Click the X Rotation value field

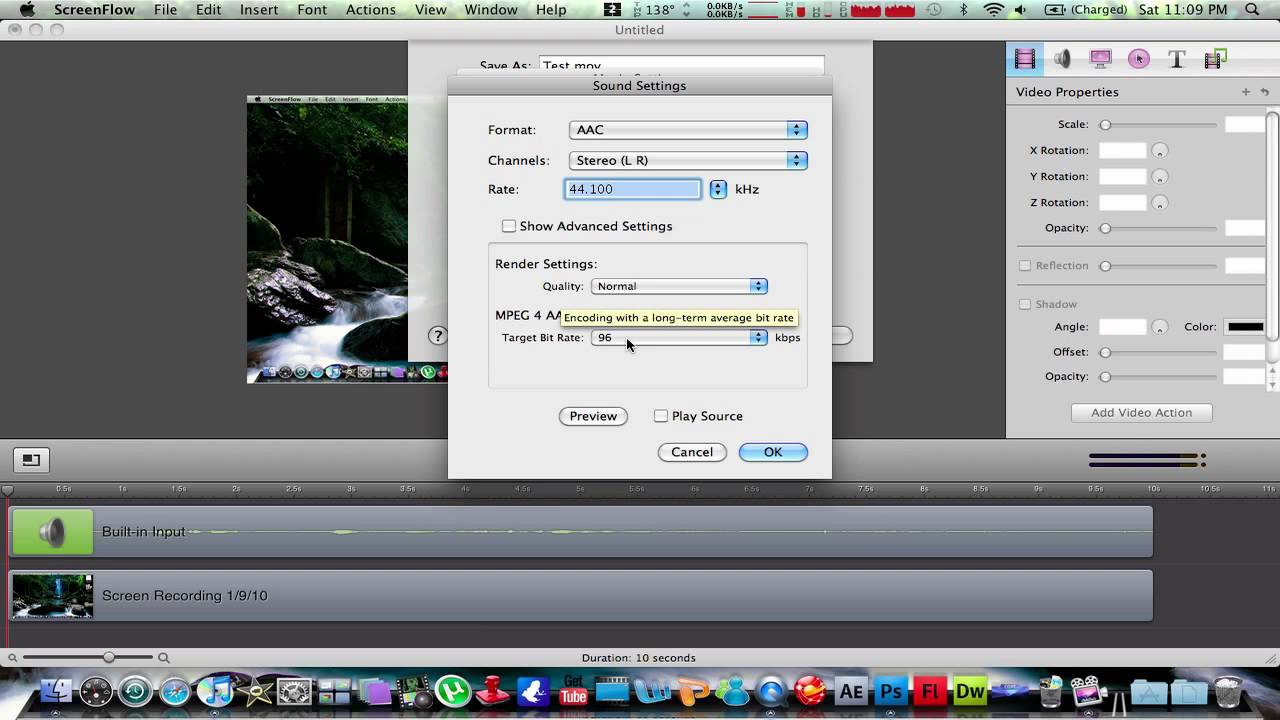click(x=1123, y=151)
